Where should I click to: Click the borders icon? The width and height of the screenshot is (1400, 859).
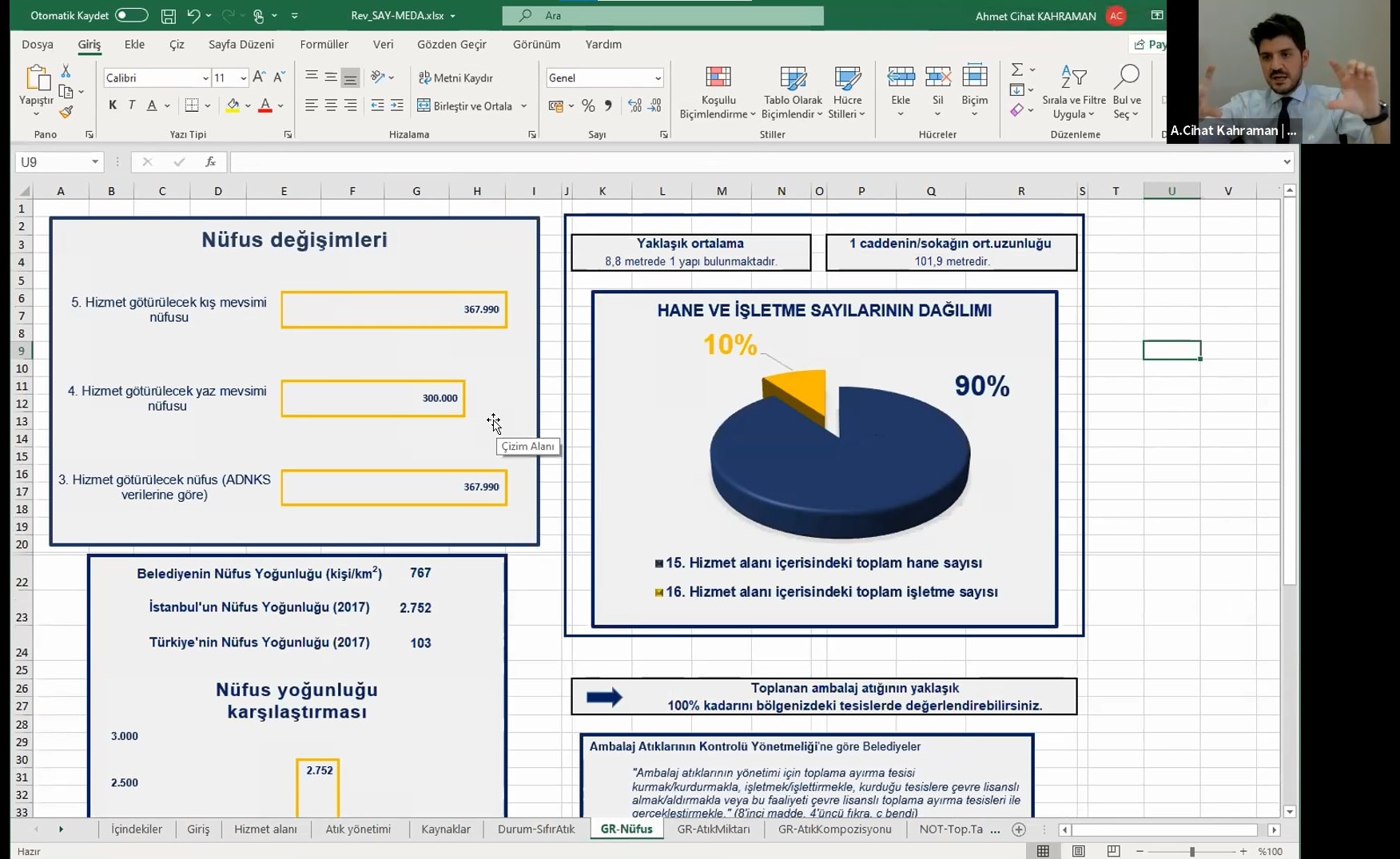(192, 105)
